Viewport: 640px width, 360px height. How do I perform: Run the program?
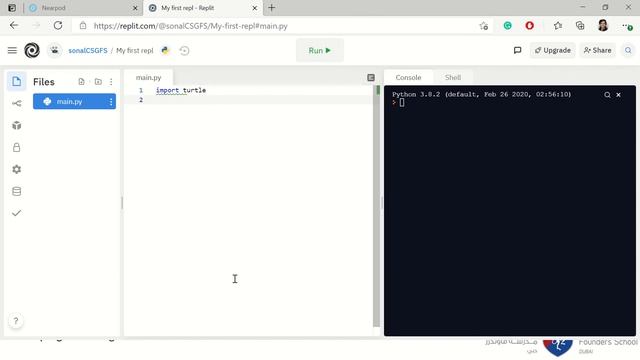point(320,50)
